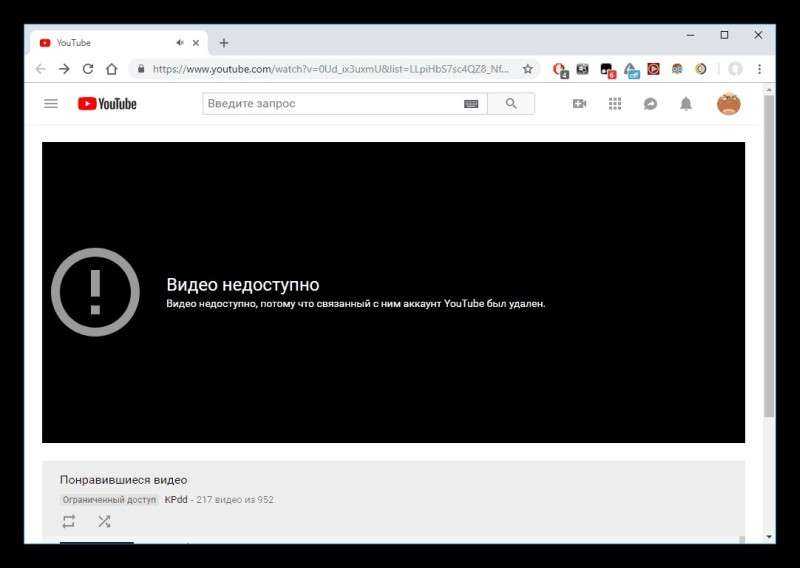
Task: Click the 'Видео недоступно' heading
Action: (x=243, y=284)
